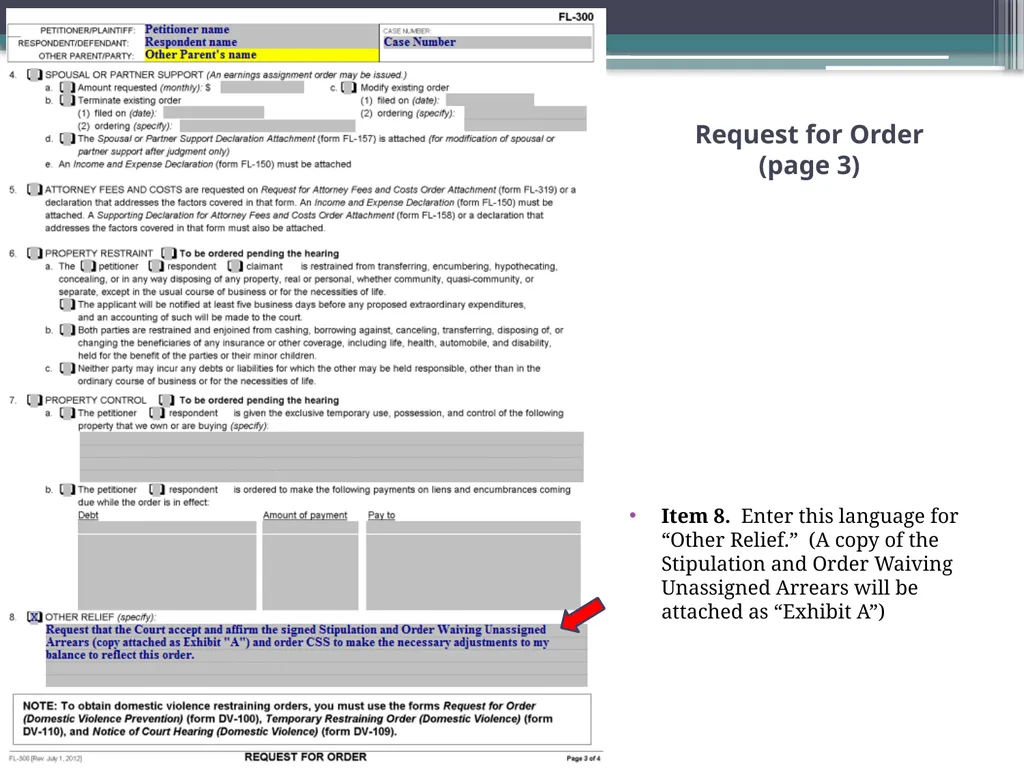The width and height of the screenshot is (1024, 768).
Task: Check the FL-157 Declaration Attachment box in 4d
Action: [x=67, y=138]
